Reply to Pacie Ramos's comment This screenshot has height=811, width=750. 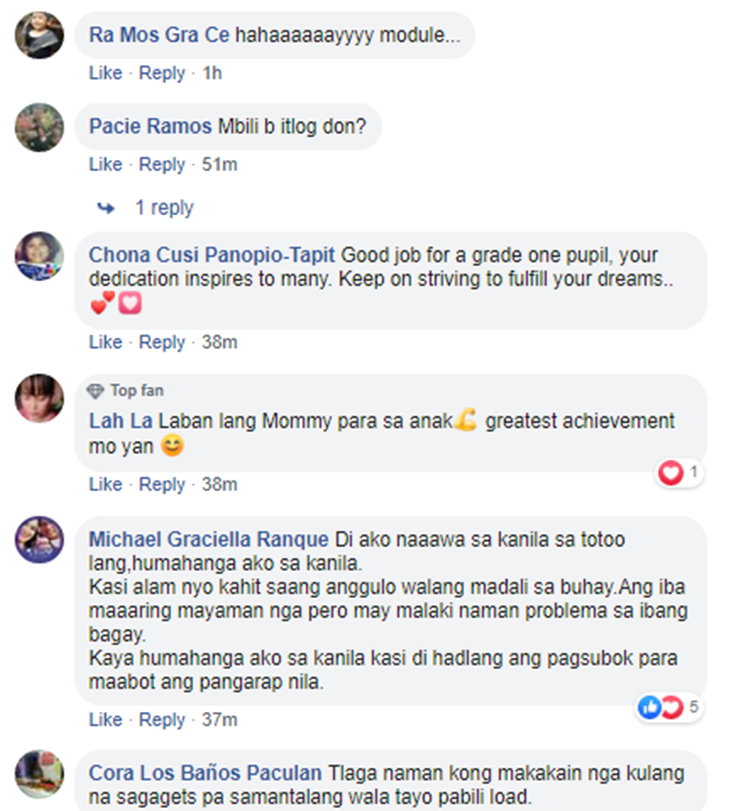(162, 164)
